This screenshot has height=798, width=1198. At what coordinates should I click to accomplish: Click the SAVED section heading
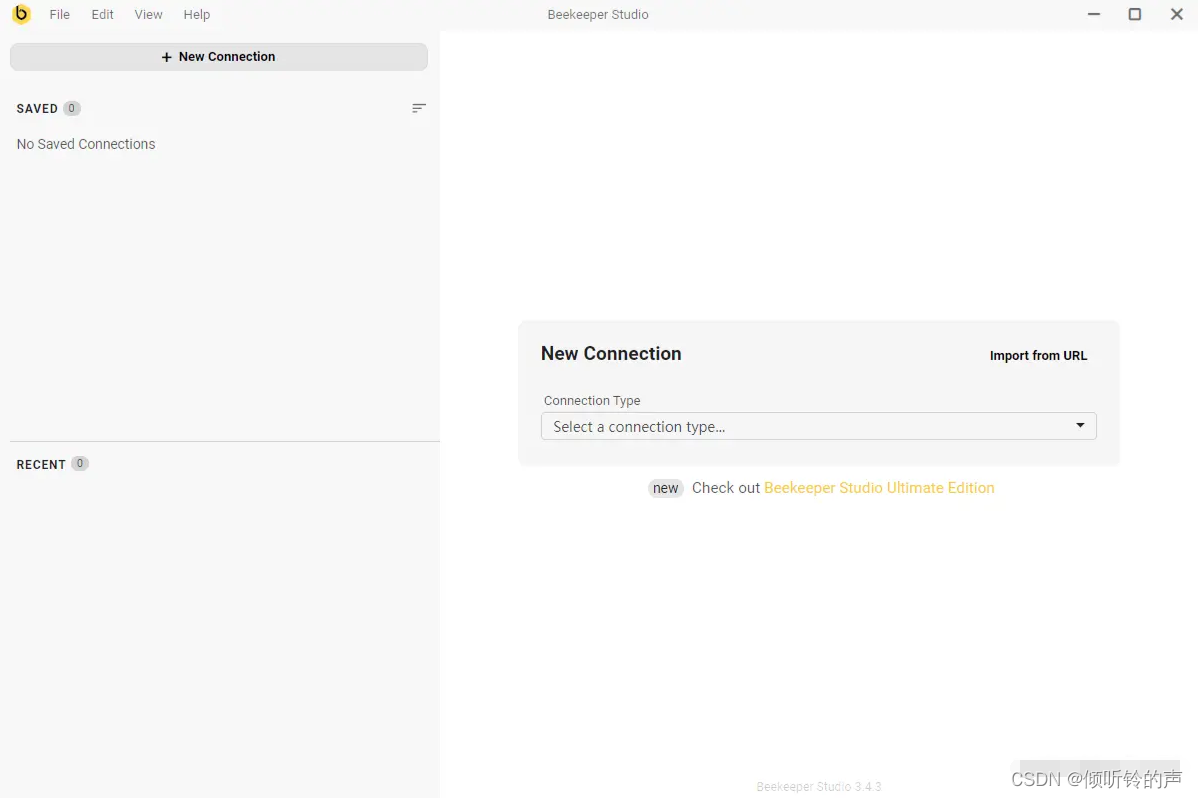37,109
